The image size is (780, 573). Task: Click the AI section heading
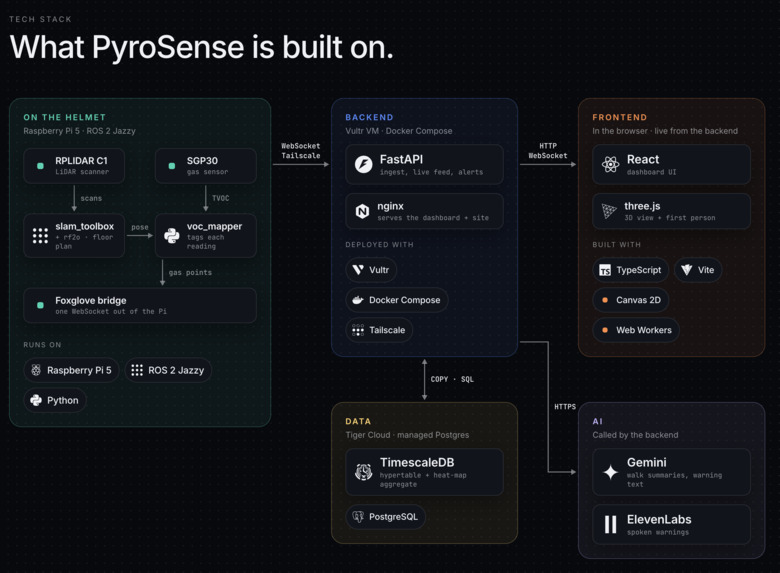(x=597, y=421)
